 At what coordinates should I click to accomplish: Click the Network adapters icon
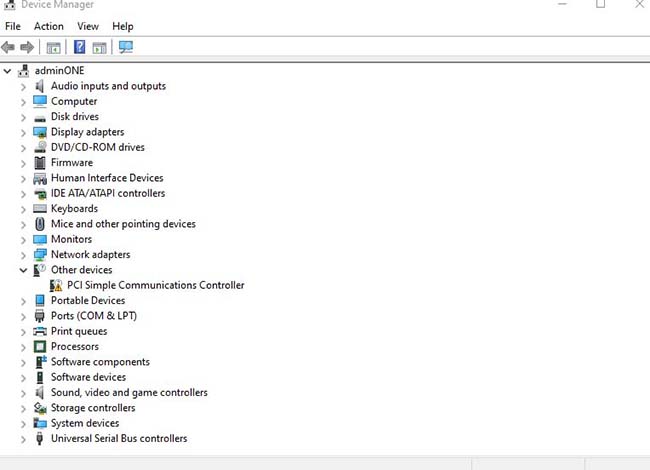click(40, 254)
